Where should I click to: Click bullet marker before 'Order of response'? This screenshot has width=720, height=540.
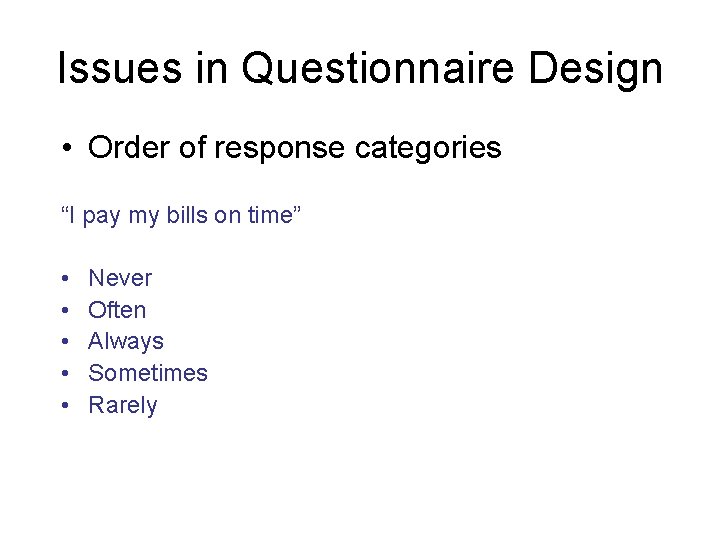tap(64, 149)
